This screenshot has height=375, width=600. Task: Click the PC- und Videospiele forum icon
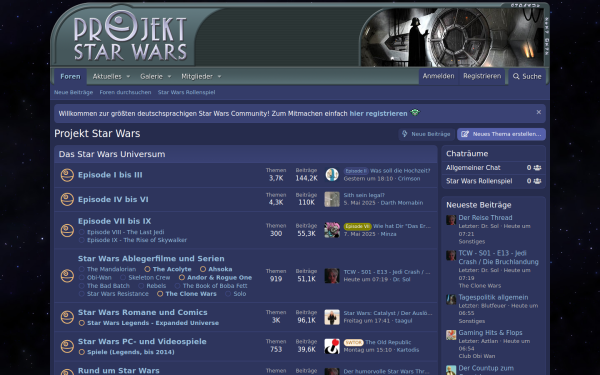pyautogui.click(x=67, y=346)
